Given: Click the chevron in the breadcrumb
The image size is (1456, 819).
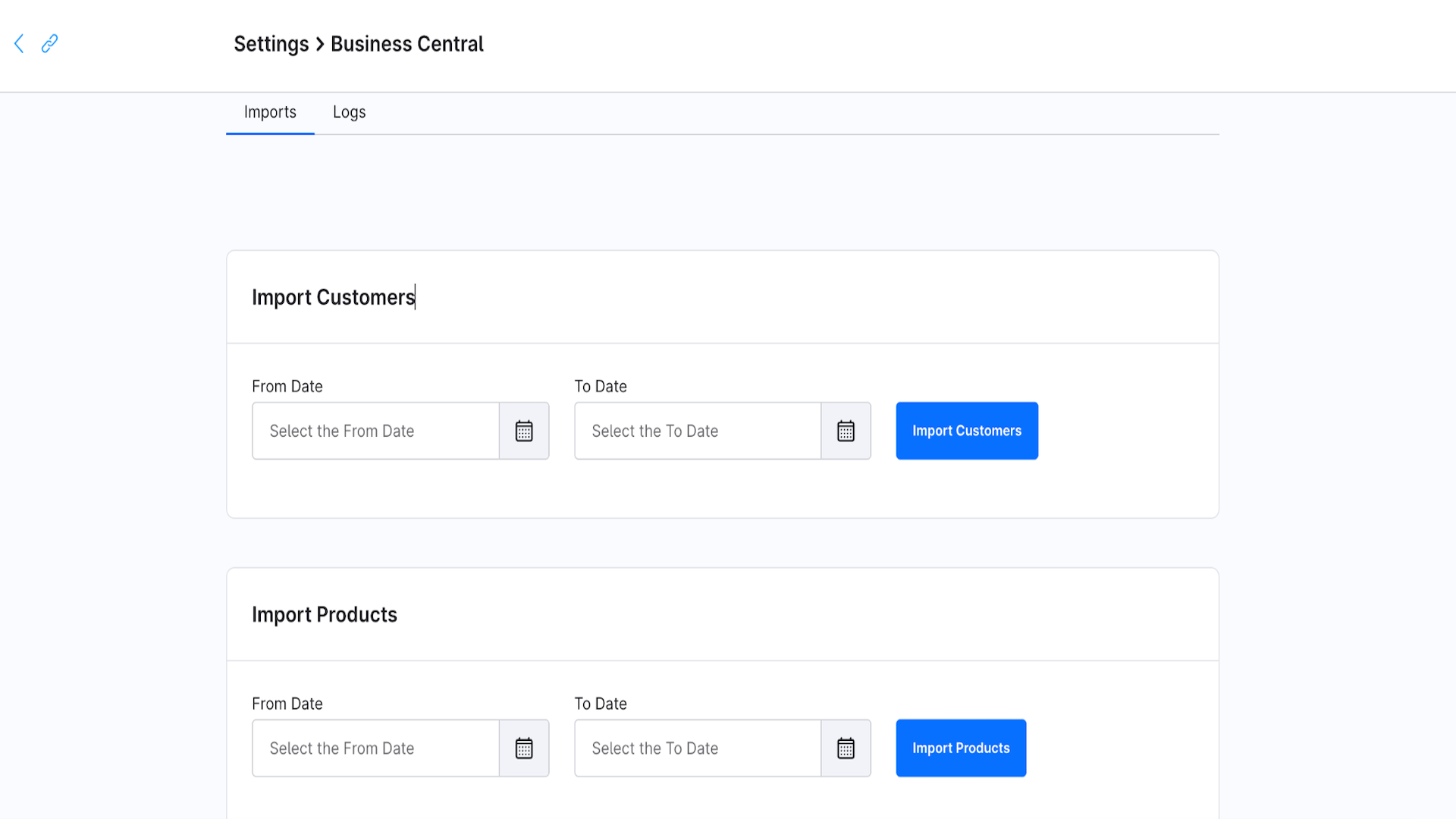Looking at the screenshot, I should pos(318,44).
